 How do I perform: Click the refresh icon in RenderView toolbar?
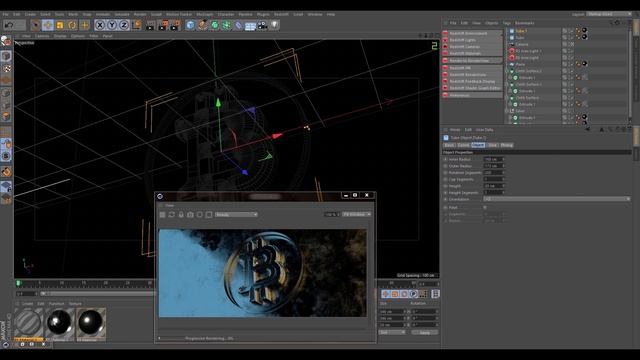click(171, 215)
